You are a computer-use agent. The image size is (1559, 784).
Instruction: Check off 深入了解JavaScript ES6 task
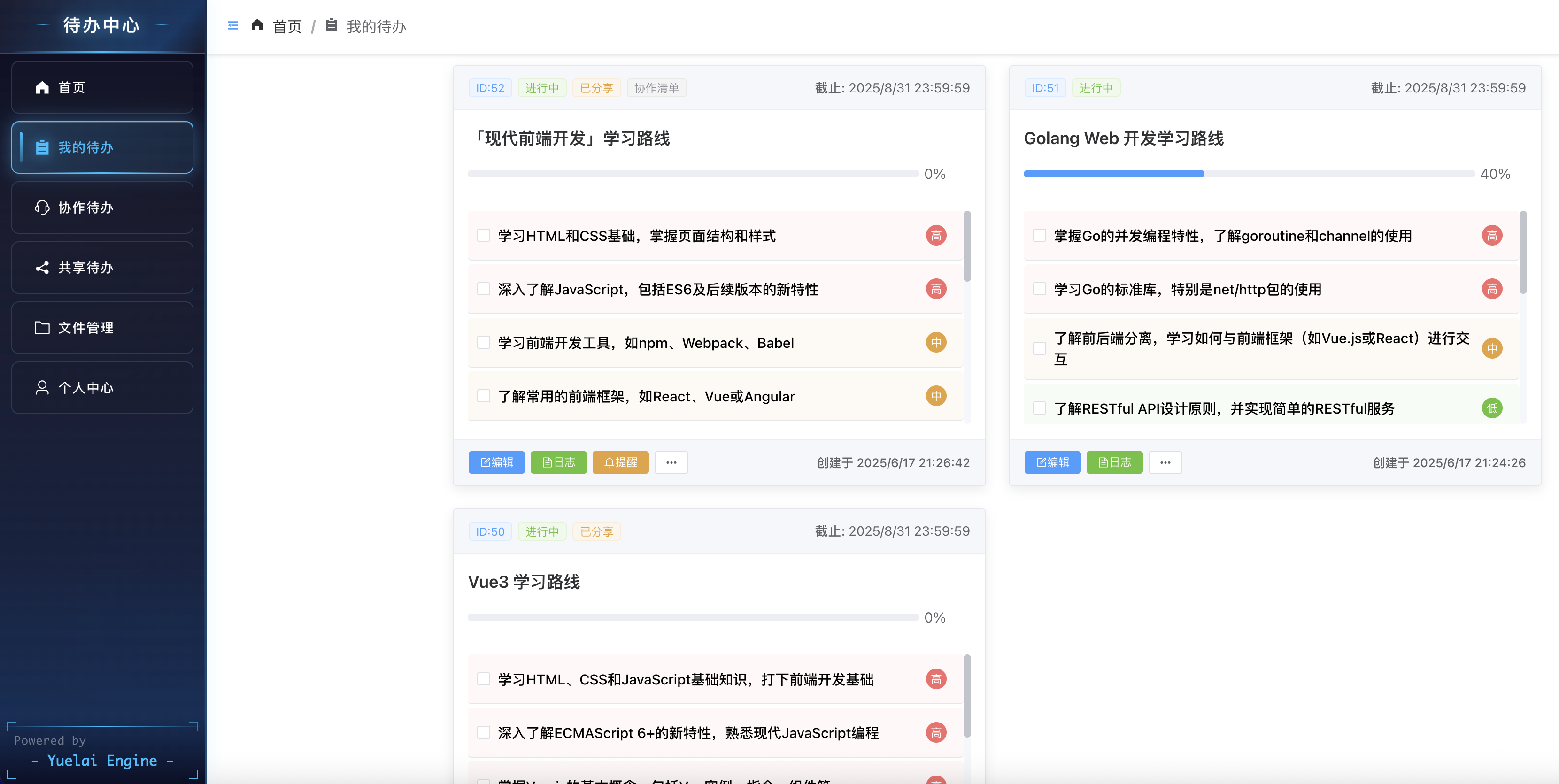(483, 289)
